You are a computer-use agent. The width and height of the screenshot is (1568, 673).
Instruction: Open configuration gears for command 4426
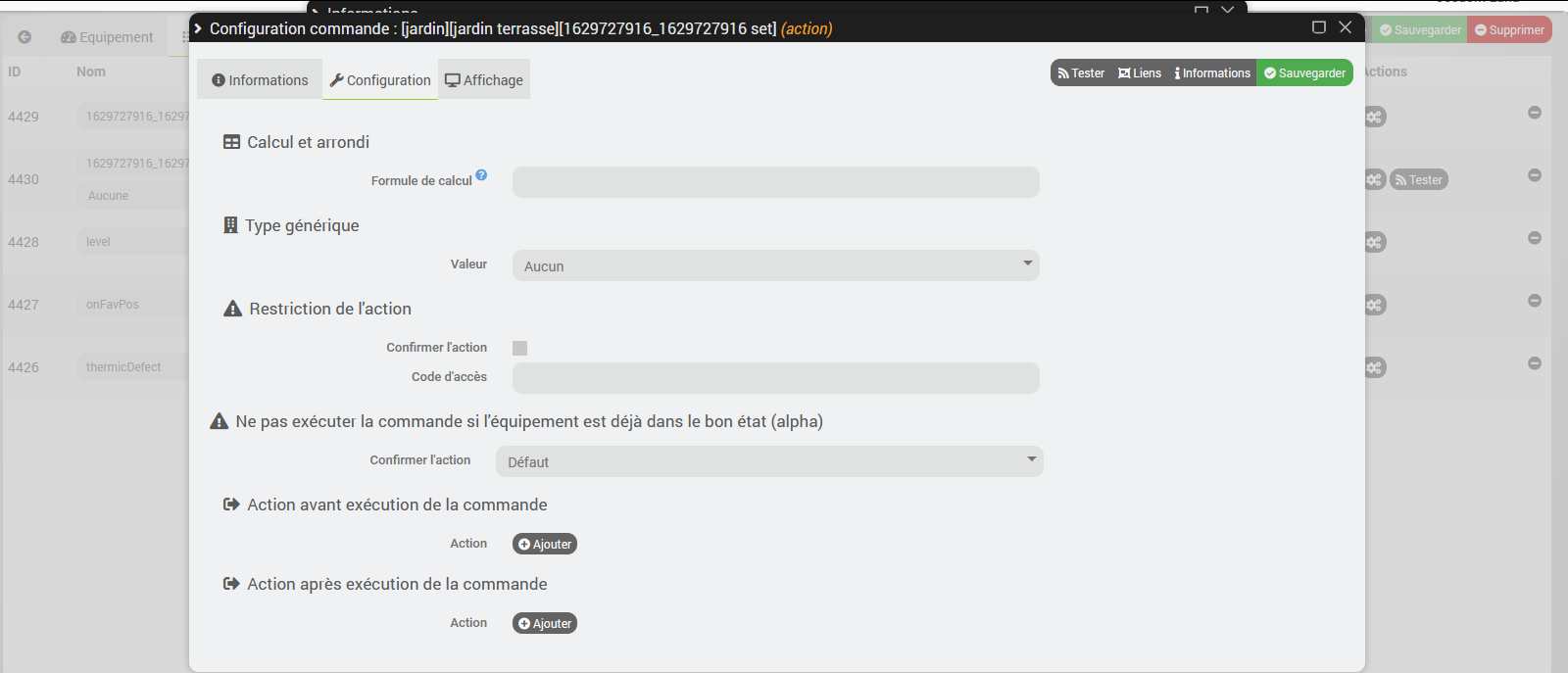pyautogui.click(x=1374, y=368)
